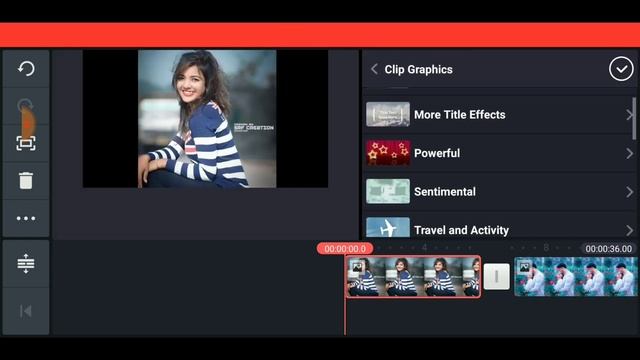
Task: Select the striped-shirt girl timeline clip
Action: pyautogui.click(x=413, y=276)
